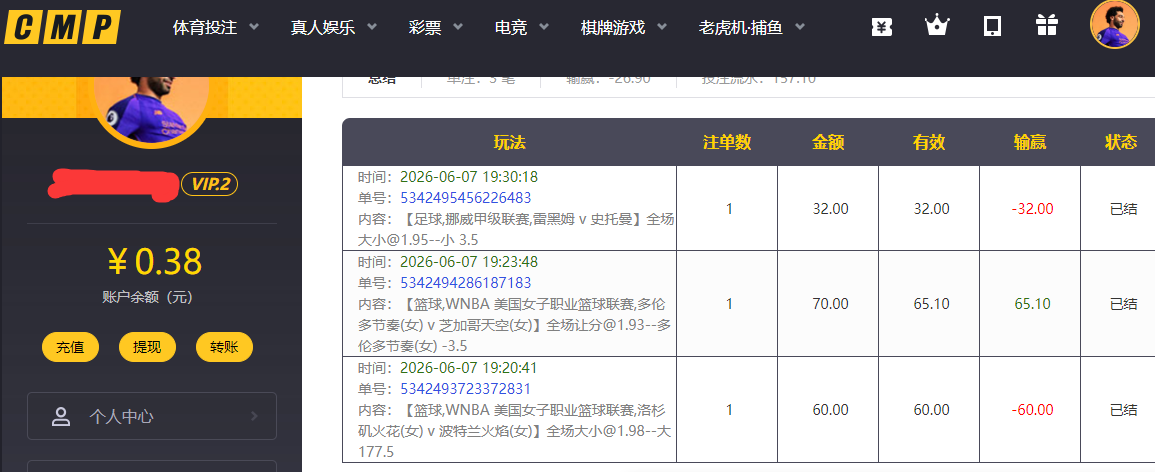The image size is (1155, 472).
Task: Click the 玩法 column header
Action: click(510, 143)
